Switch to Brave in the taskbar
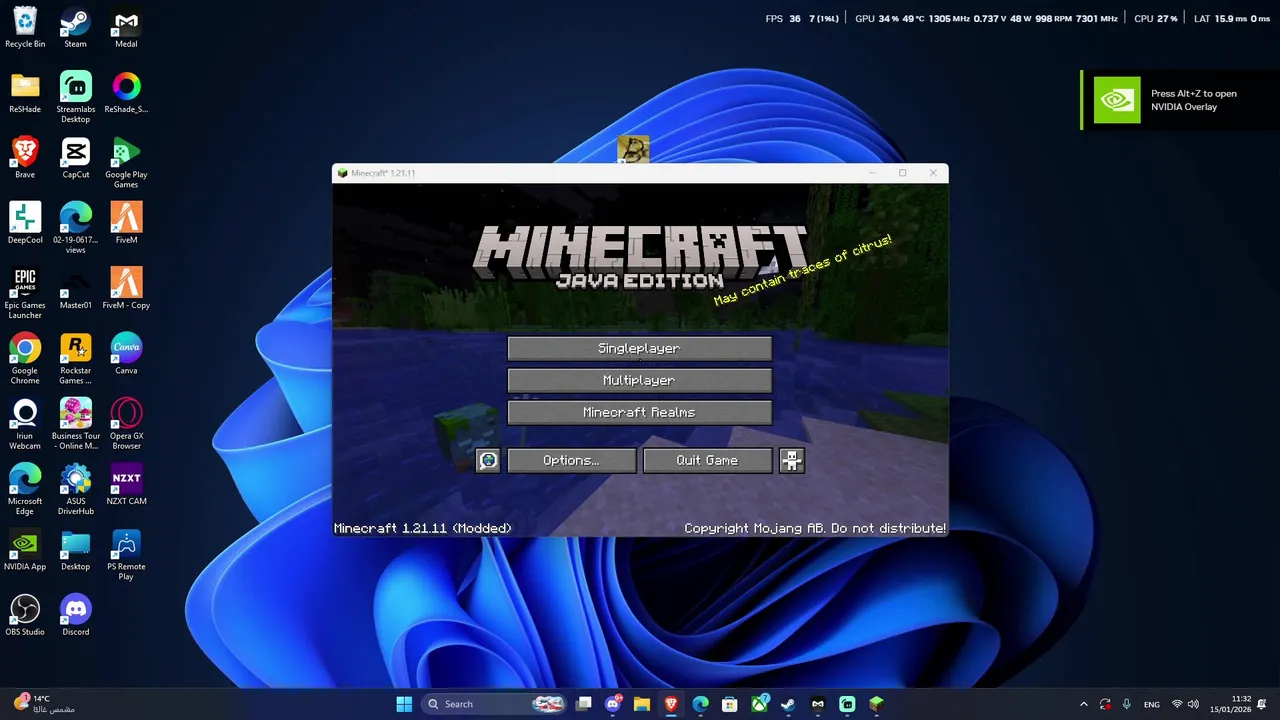Viewport: 1280px width, 720px height. pyautogui.click(x=671, y=704)
